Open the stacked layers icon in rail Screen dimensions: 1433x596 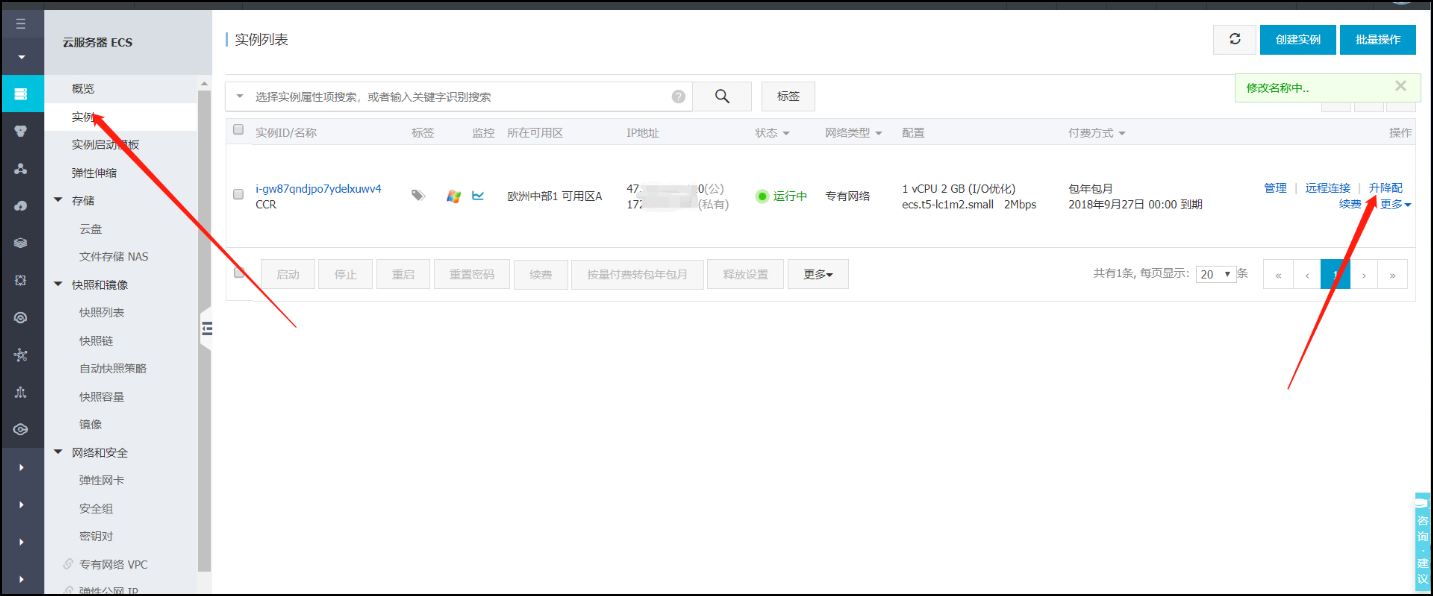(21, 243)
